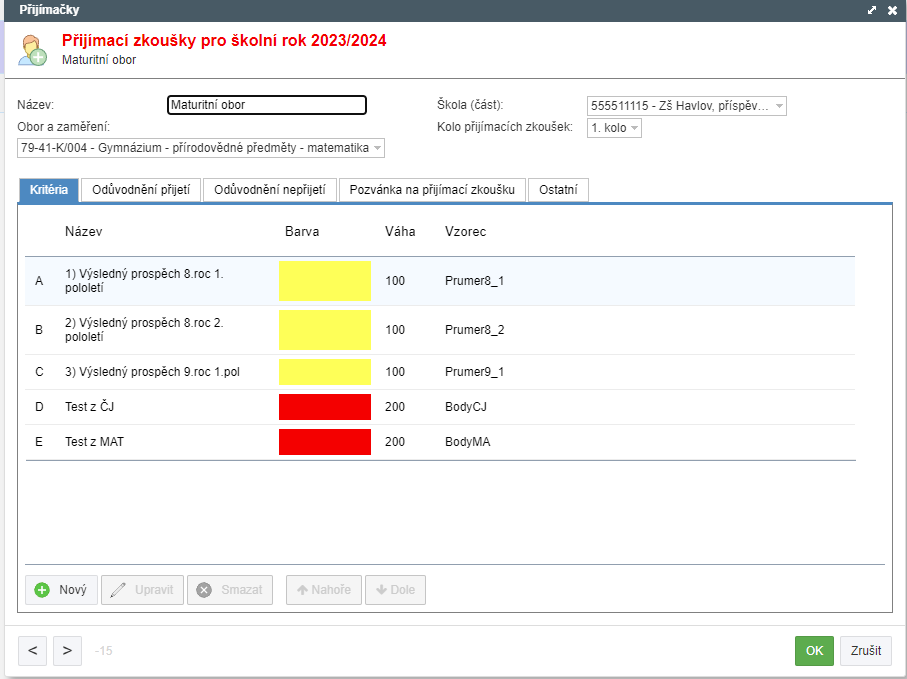Click the green plus icon on Nový
This screenshot has width=907, height=679.
(x=42, y=590)
